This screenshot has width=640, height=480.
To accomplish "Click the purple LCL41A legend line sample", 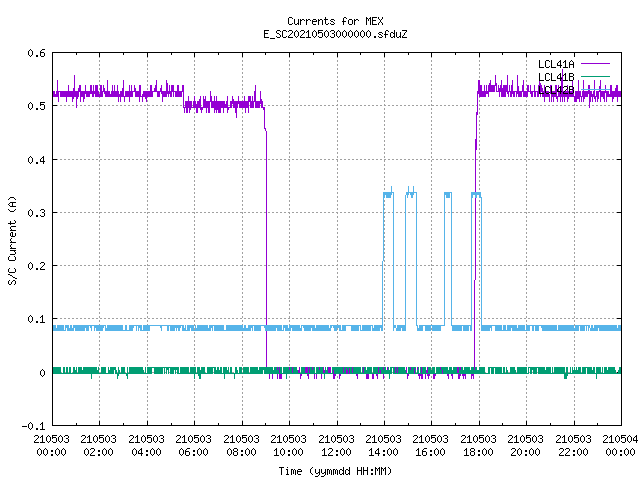I will pos(595,64).
